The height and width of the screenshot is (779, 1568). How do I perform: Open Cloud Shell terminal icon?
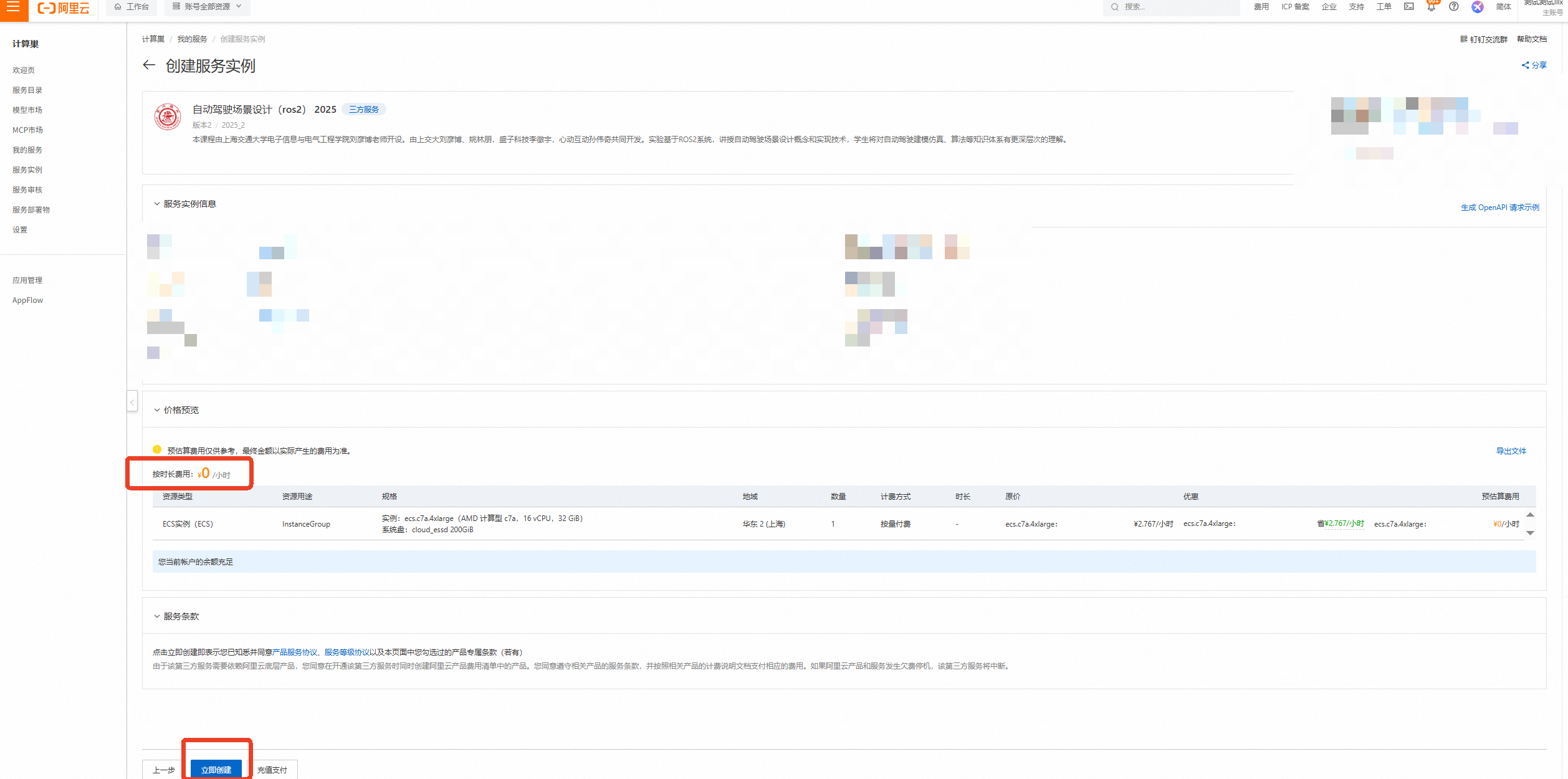[x=1408, y=7]
